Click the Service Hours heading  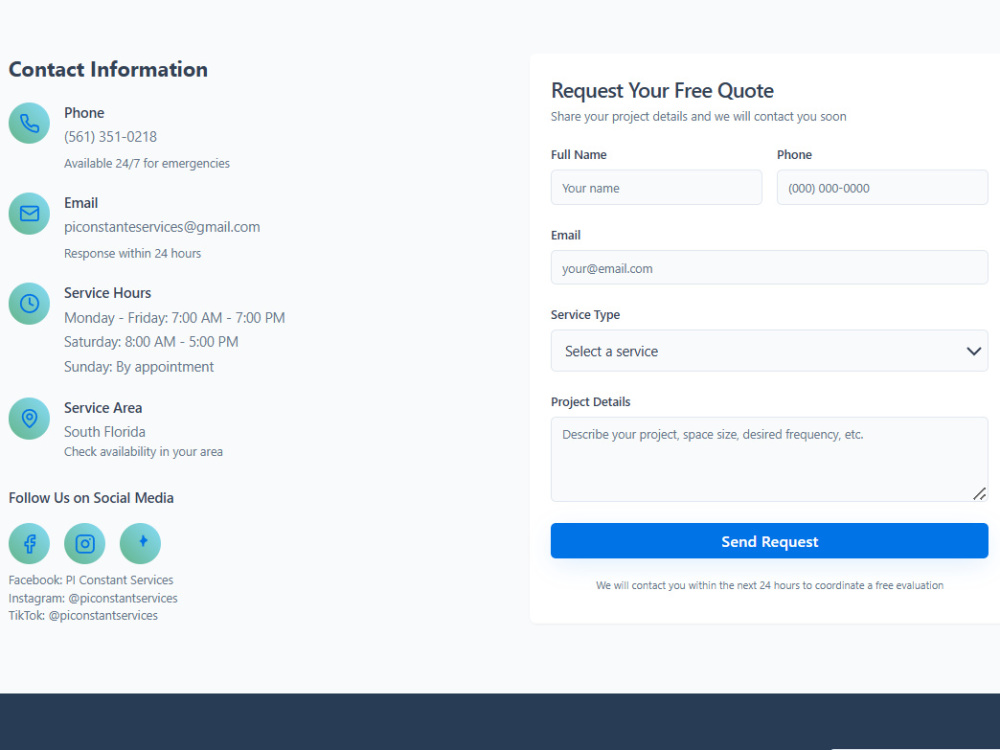tap(107, 293)
